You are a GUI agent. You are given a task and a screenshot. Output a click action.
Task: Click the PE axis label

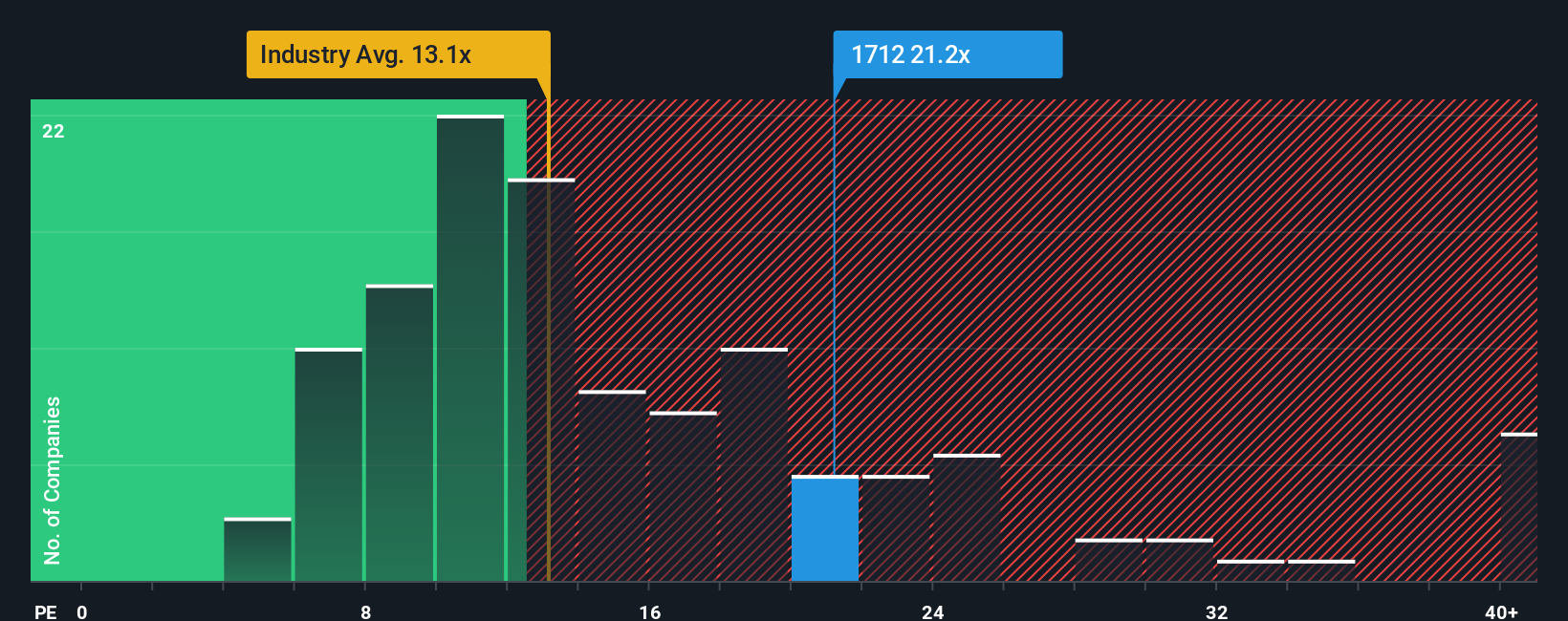[46, 611]
